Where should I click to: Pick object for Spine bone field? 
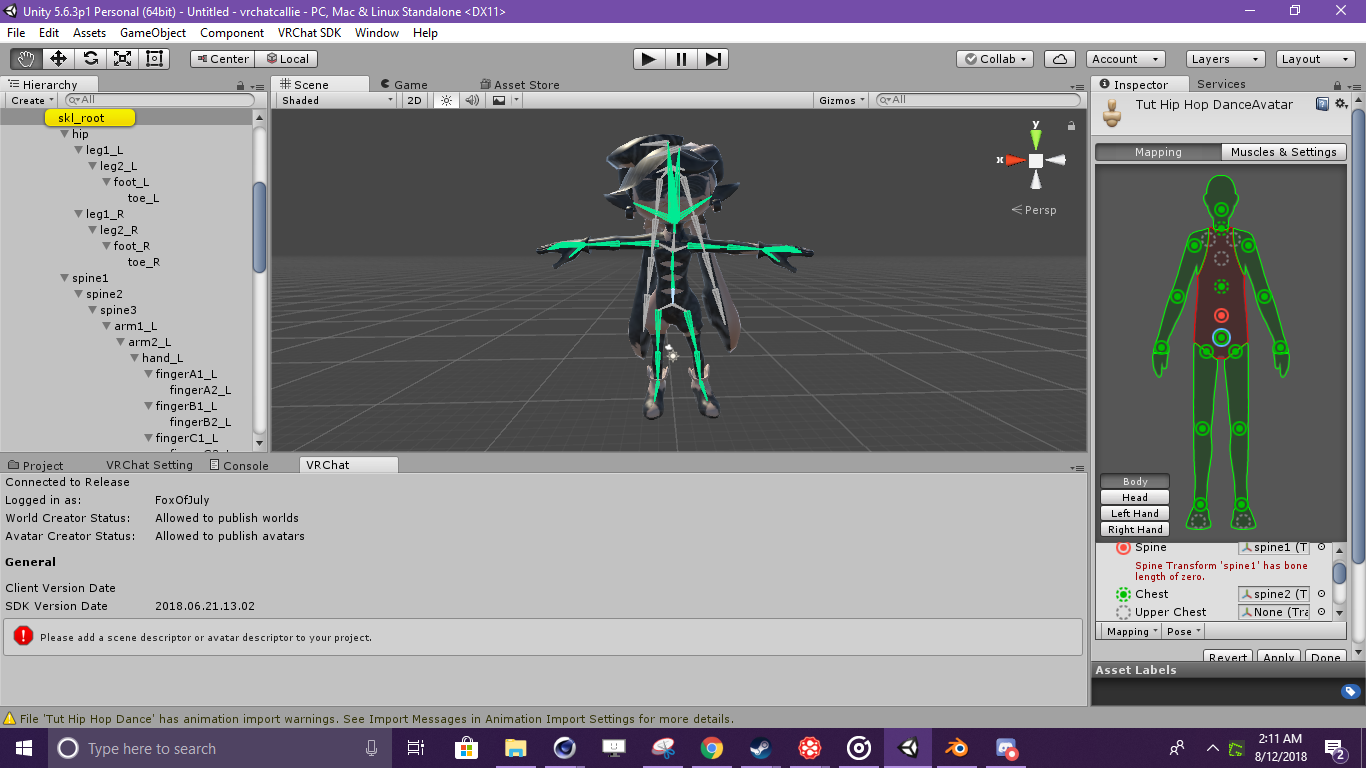pos(1321,547)
